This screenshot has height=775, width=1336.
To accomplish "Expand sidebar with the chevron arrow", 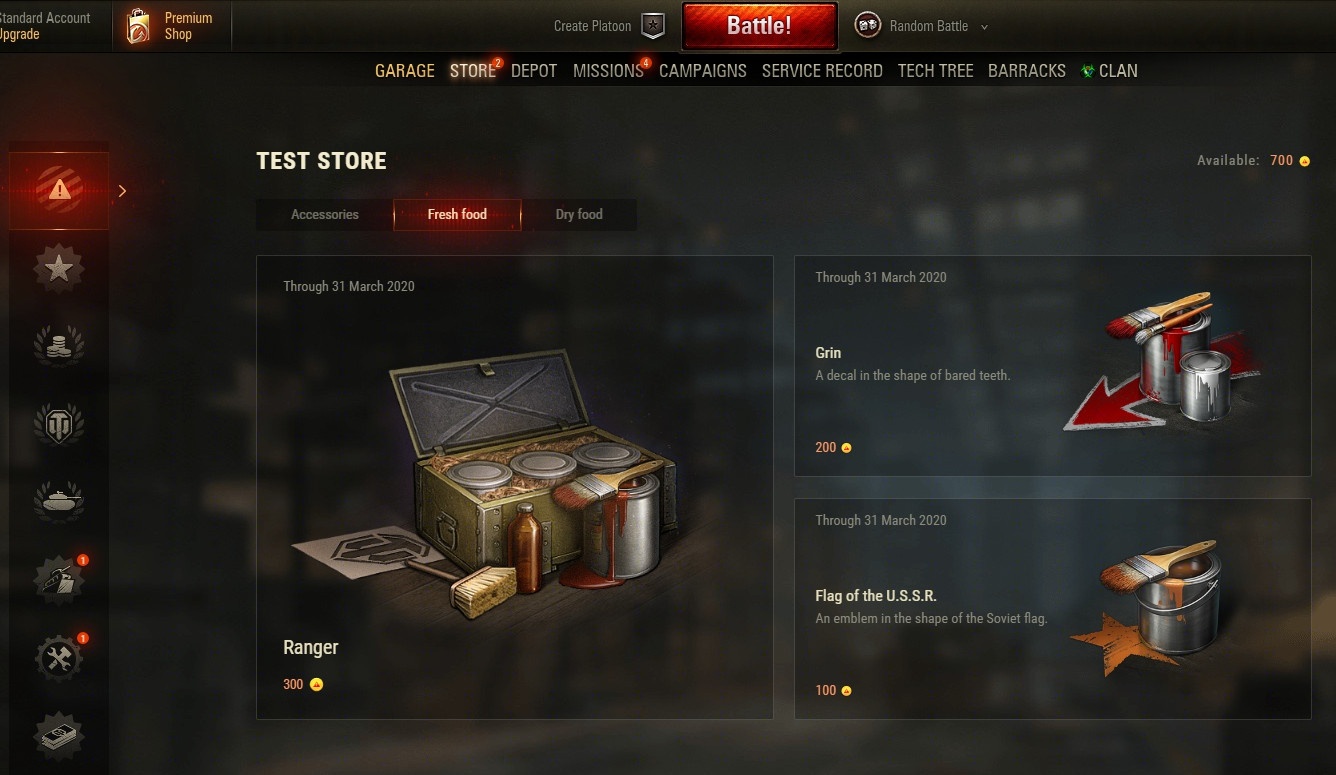I will coord(122,190).
